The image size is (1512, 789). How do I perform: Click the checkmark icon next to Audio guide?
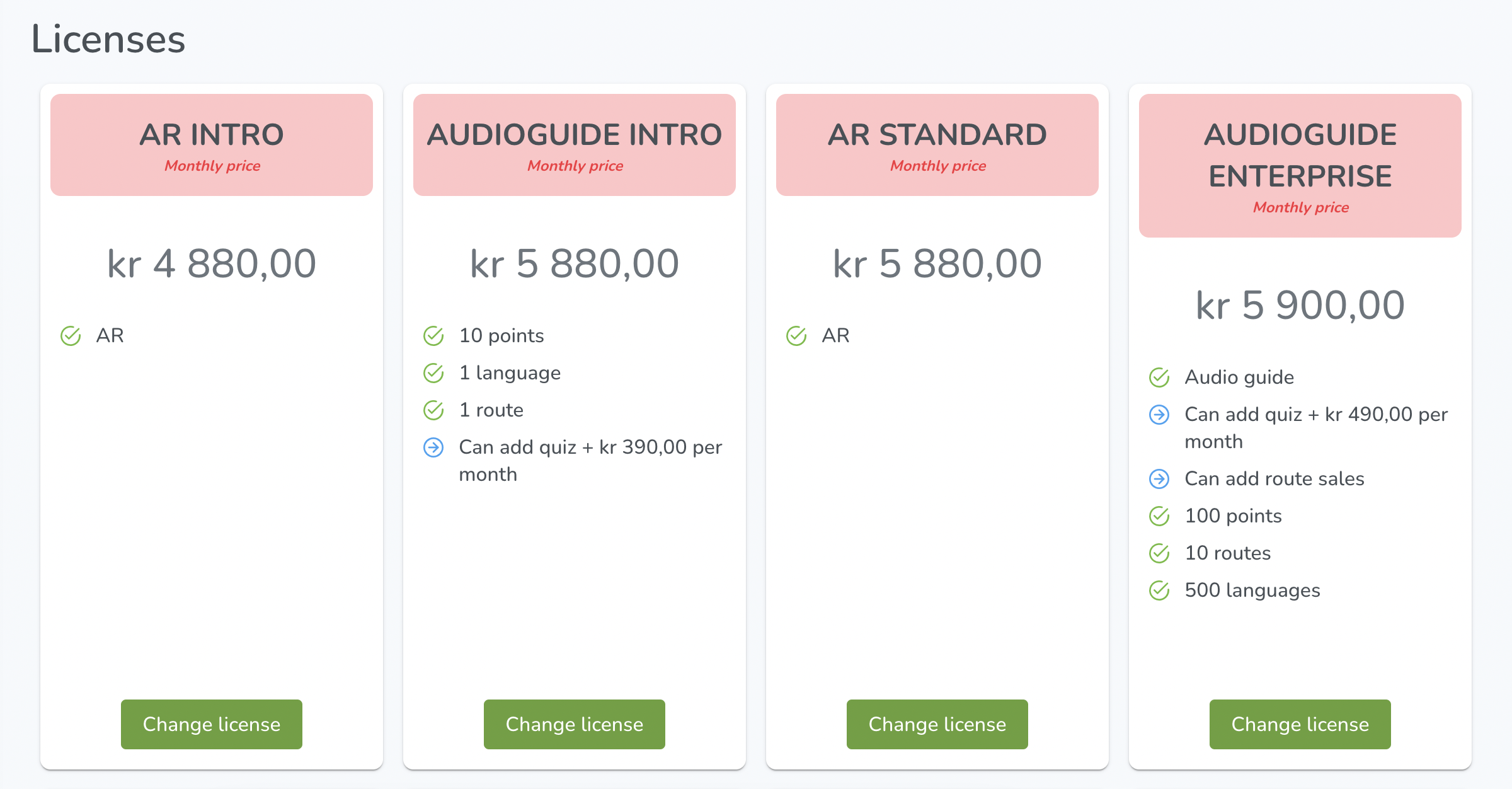pyautogui.click(x=1159, y=377)
